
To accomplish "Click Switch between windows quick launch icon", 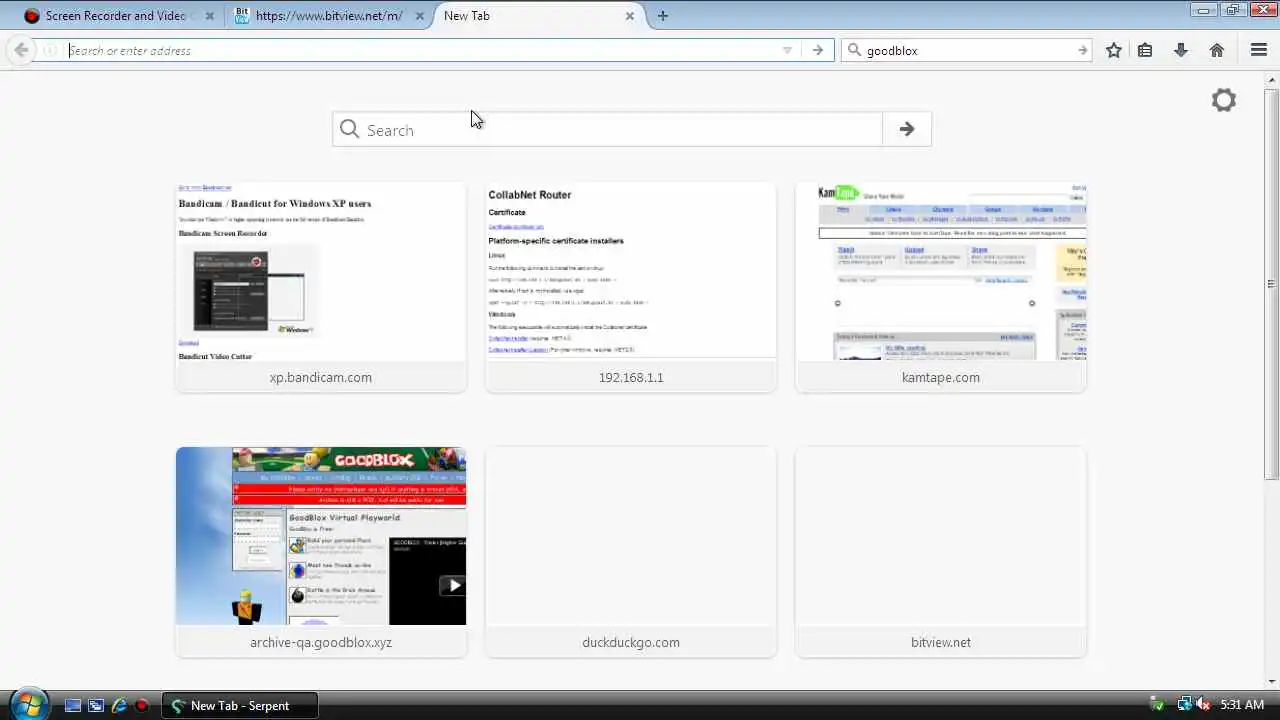I will (x=95, y=705).
